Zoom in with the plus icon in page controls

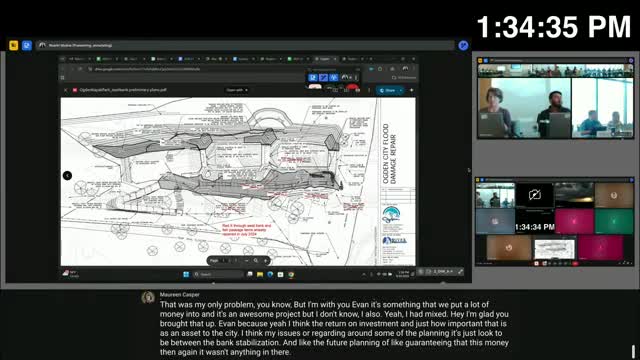(266, 260)
